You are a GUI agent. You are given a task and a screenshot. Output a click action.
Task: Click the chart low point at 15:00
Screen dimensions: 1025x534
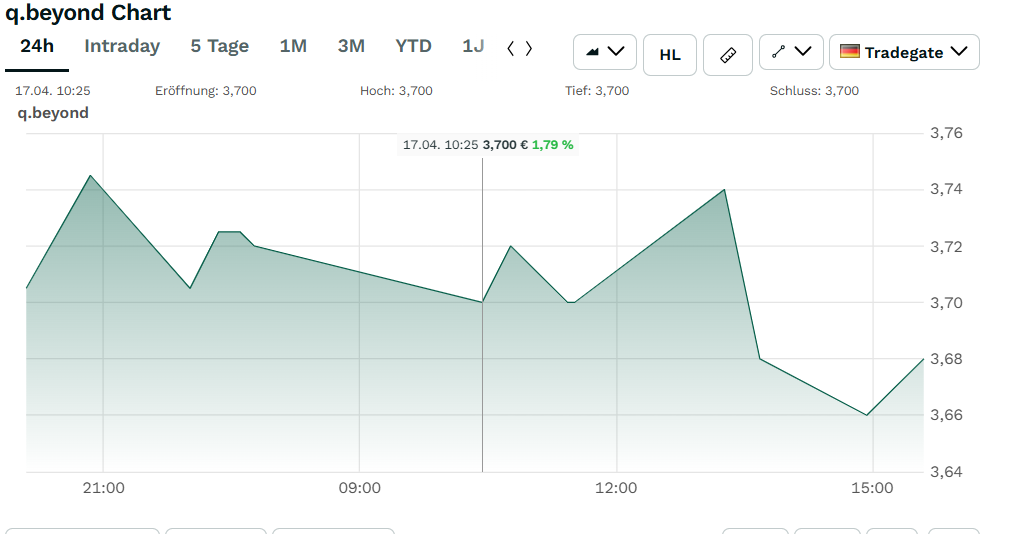868,415
